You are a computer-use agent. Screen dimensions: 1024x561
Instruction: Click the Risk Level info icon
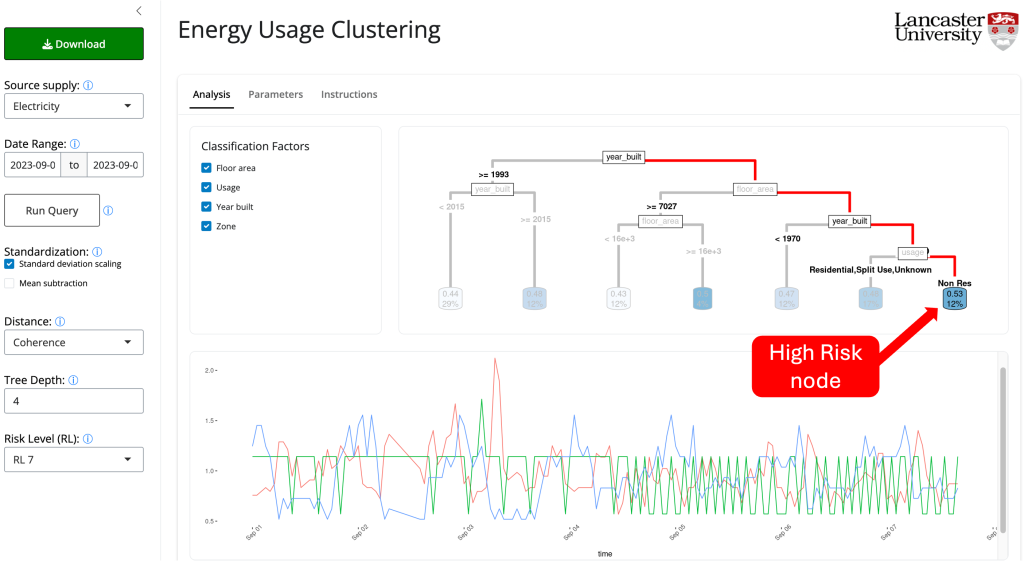(x=87, y=439)
